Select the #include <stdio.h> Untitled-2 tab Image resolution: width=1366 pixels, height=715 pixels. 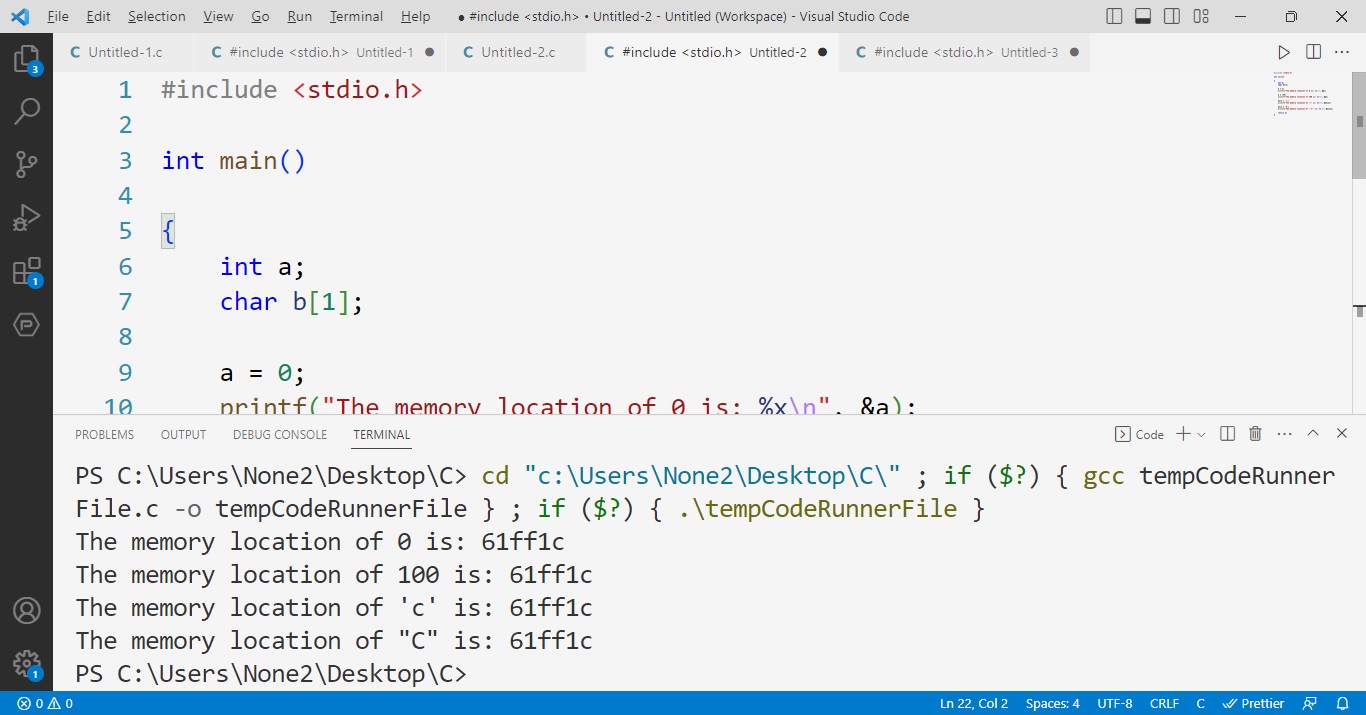[713, 52]
